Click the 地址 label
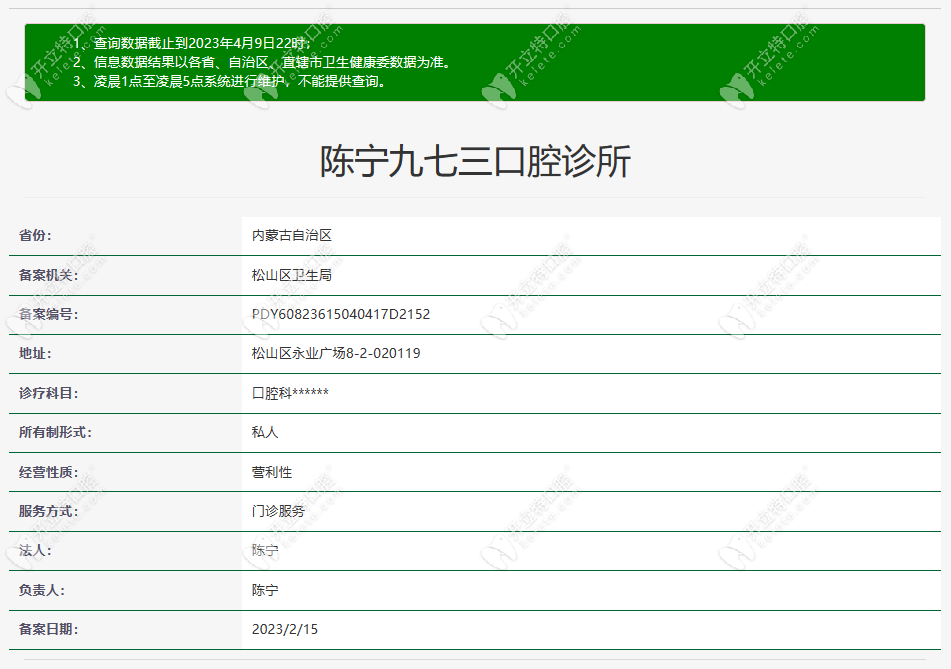The width and height of the screenshot is (951, 669). [x=35, y=353]
